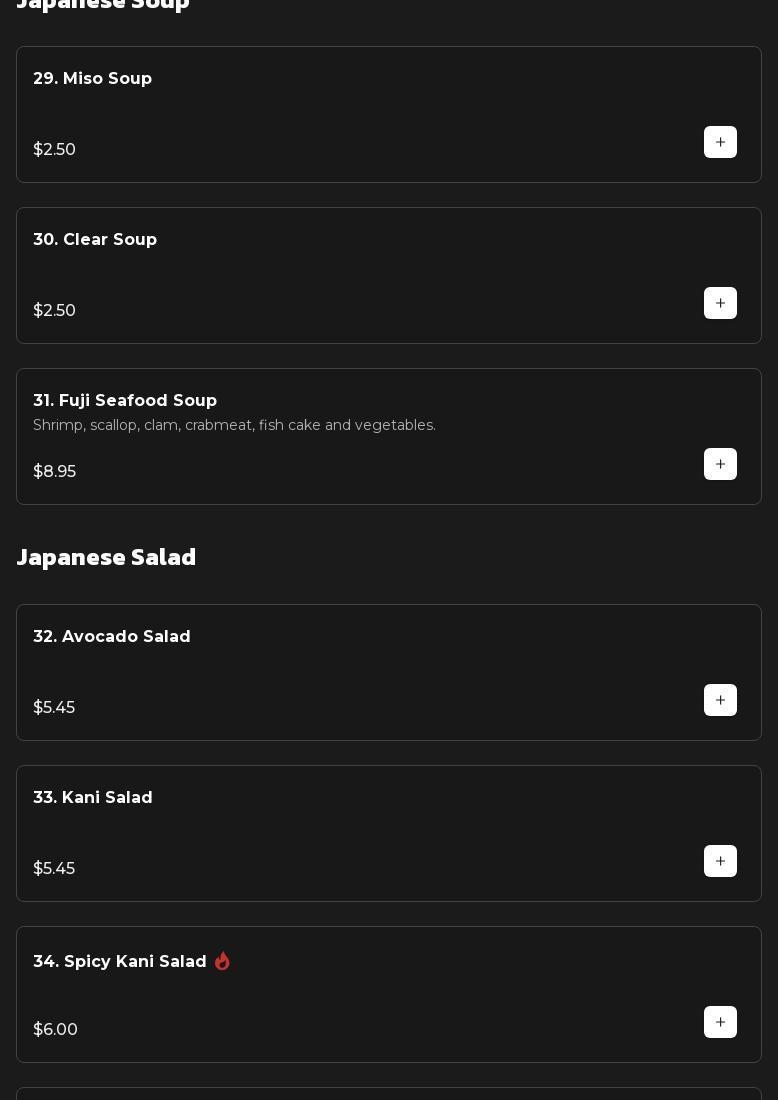Open the 29. Miso Soup item title

tap(92, 78)
